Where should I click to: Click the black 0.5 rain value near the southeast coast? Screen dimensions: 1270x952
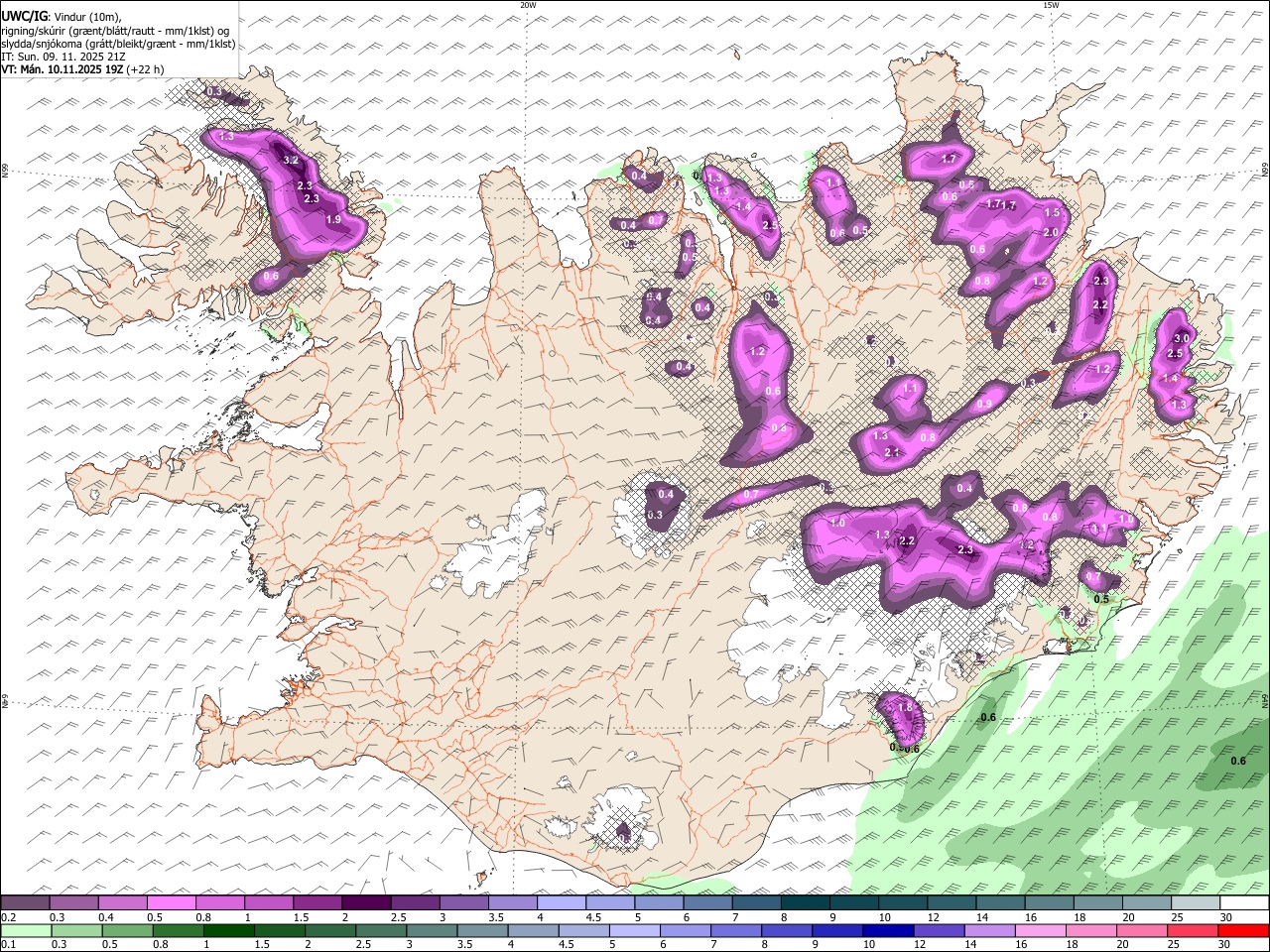click(1100, 599)
